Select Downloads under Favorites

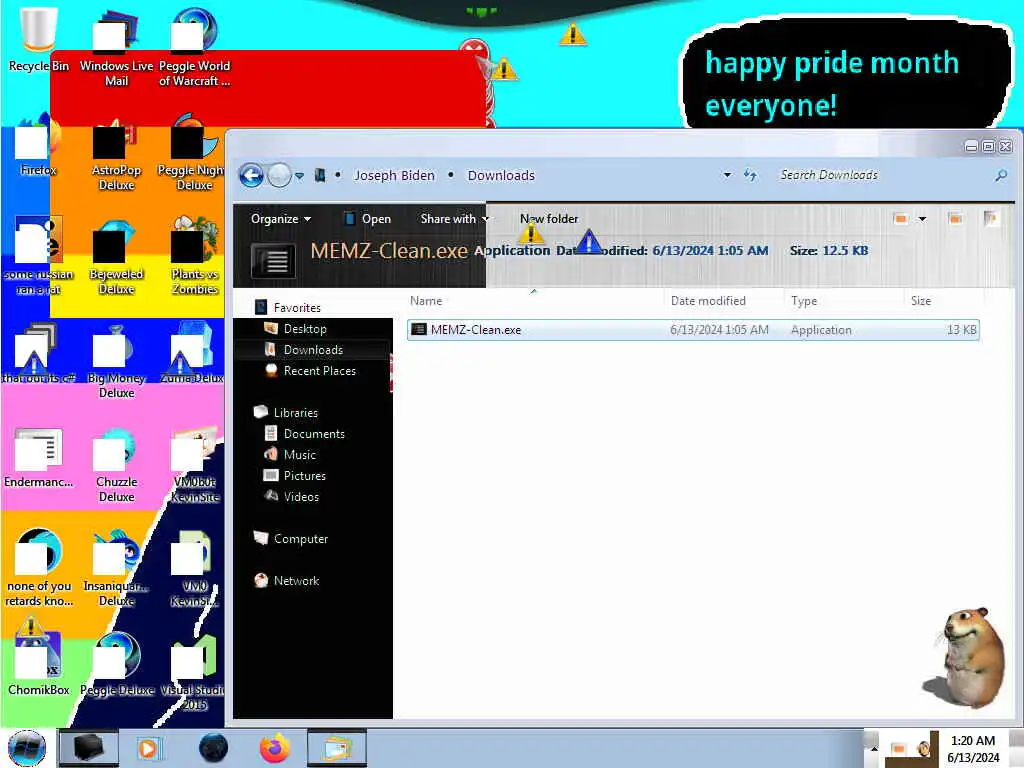click(304, 349)
